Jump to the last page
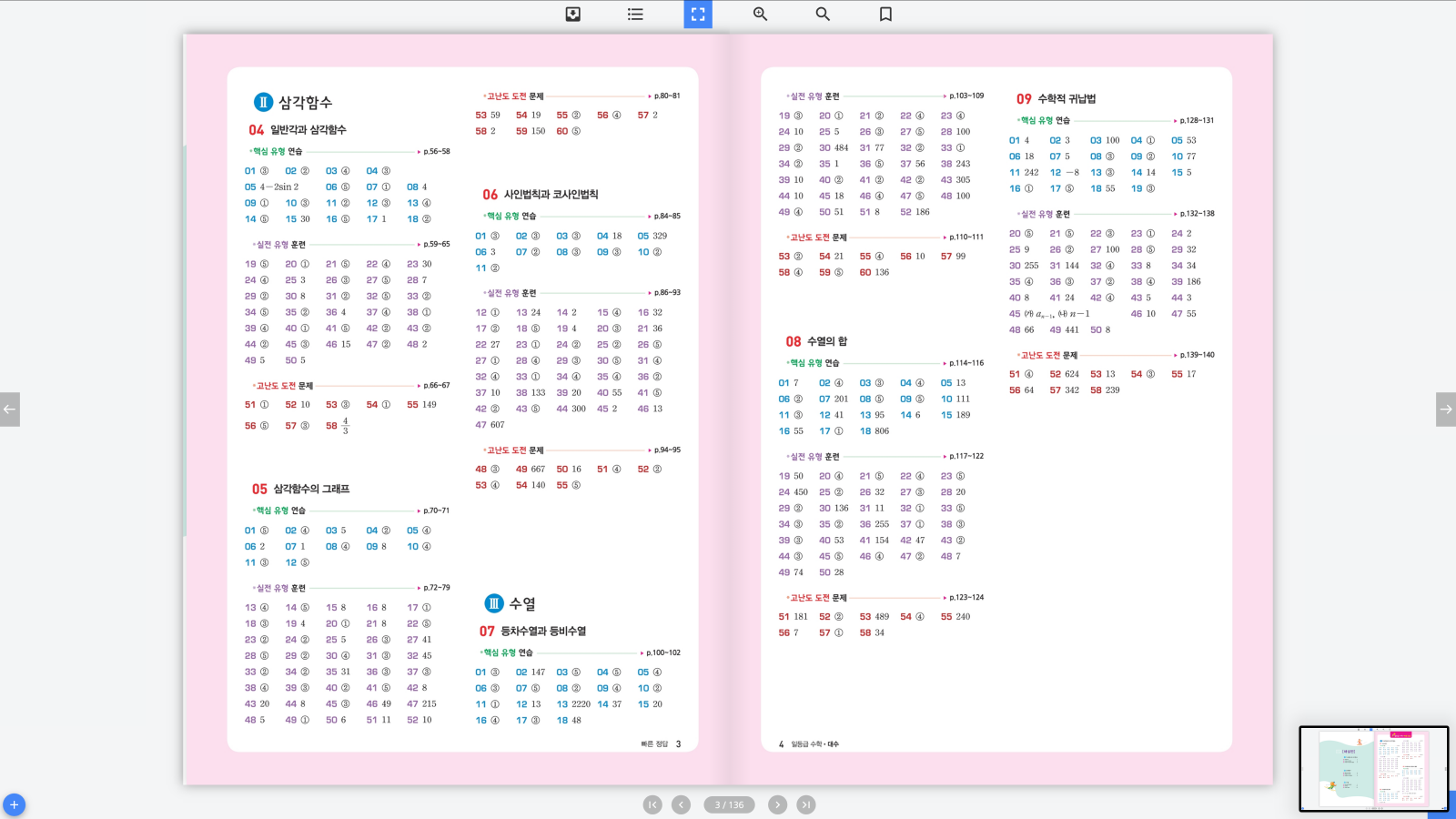The width and height of the screenshot is (1456, 819). point(806,804)
